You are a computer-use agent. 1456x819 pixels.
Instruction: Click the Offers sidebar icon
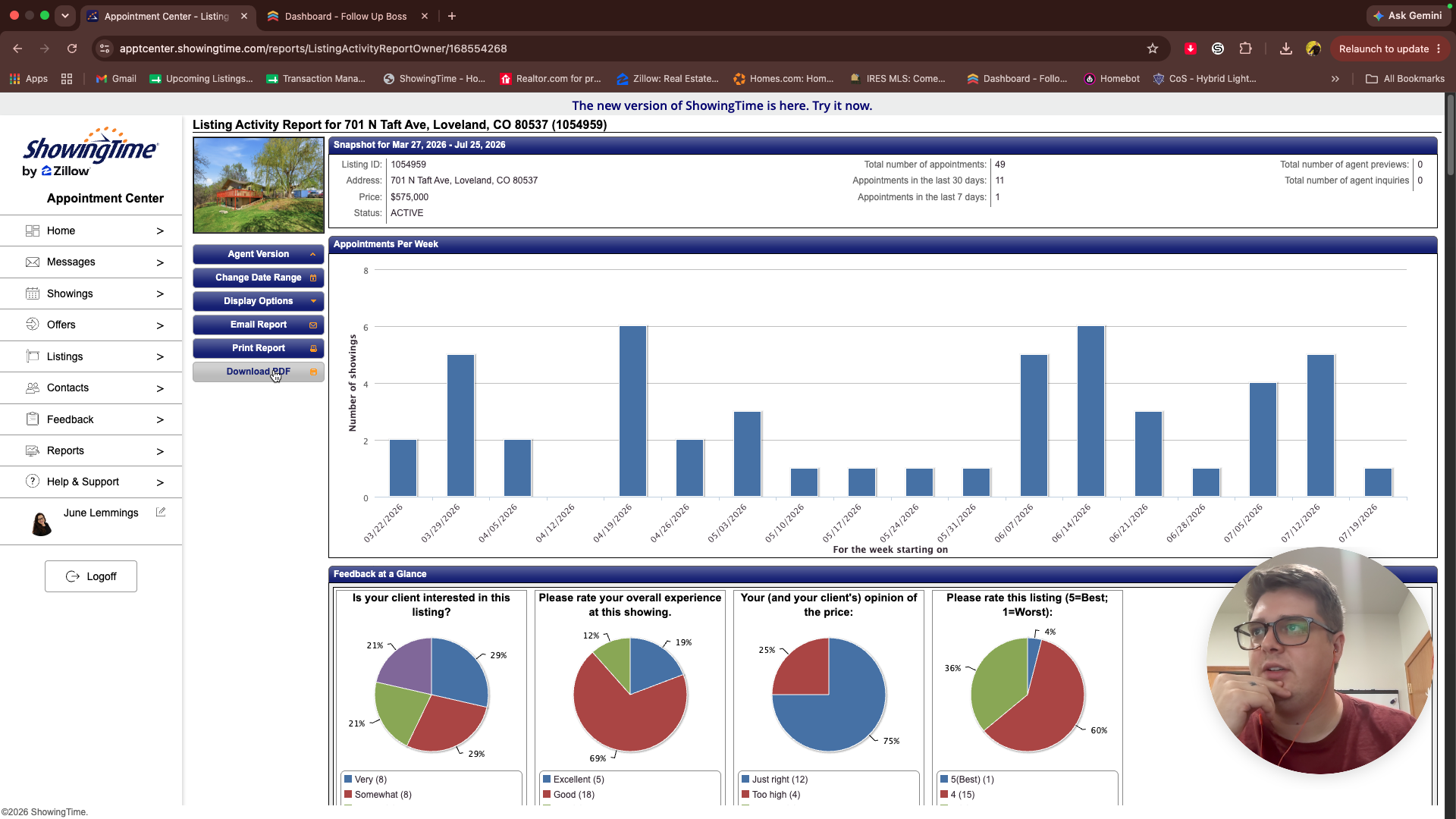coord(33,325)
